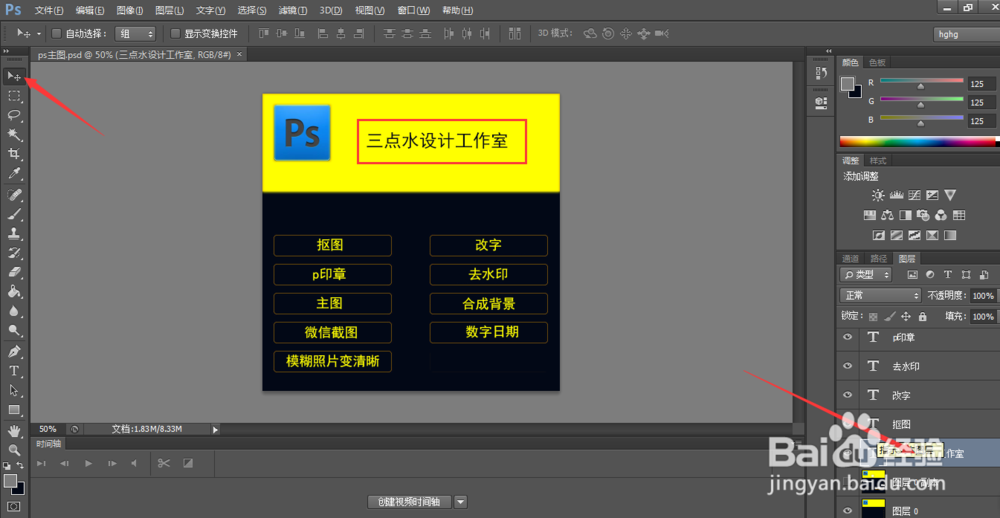Select the Lasso tool

pyautogui.click(x=14, y=115)
